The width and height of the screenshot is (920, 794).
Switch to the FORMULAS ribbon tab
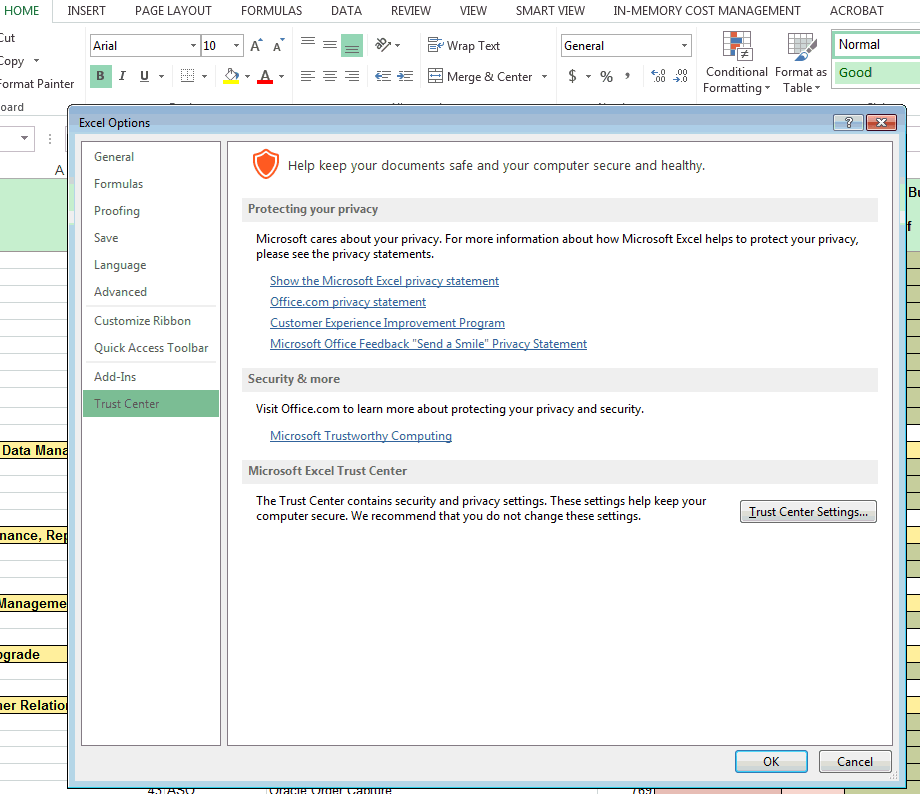click(x=272, y=11)
